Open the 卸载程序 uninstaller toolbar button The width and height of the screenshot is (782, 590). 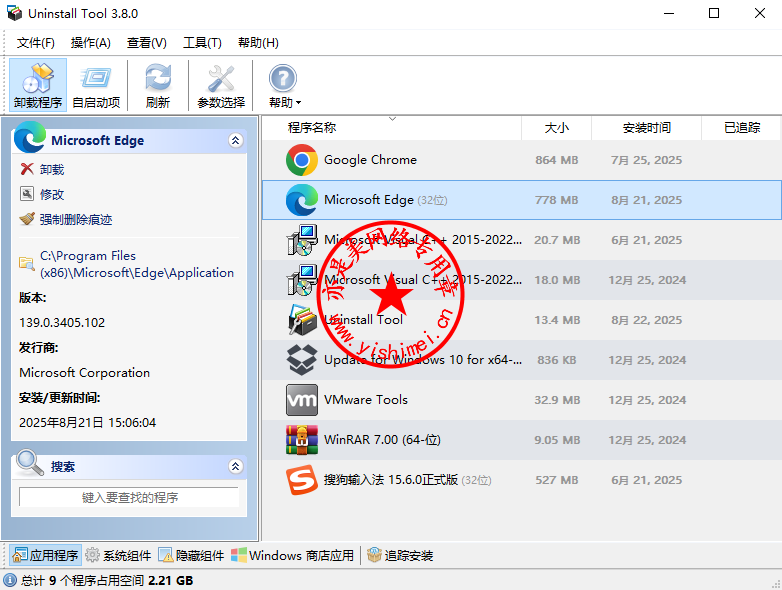tap(38, 85)
